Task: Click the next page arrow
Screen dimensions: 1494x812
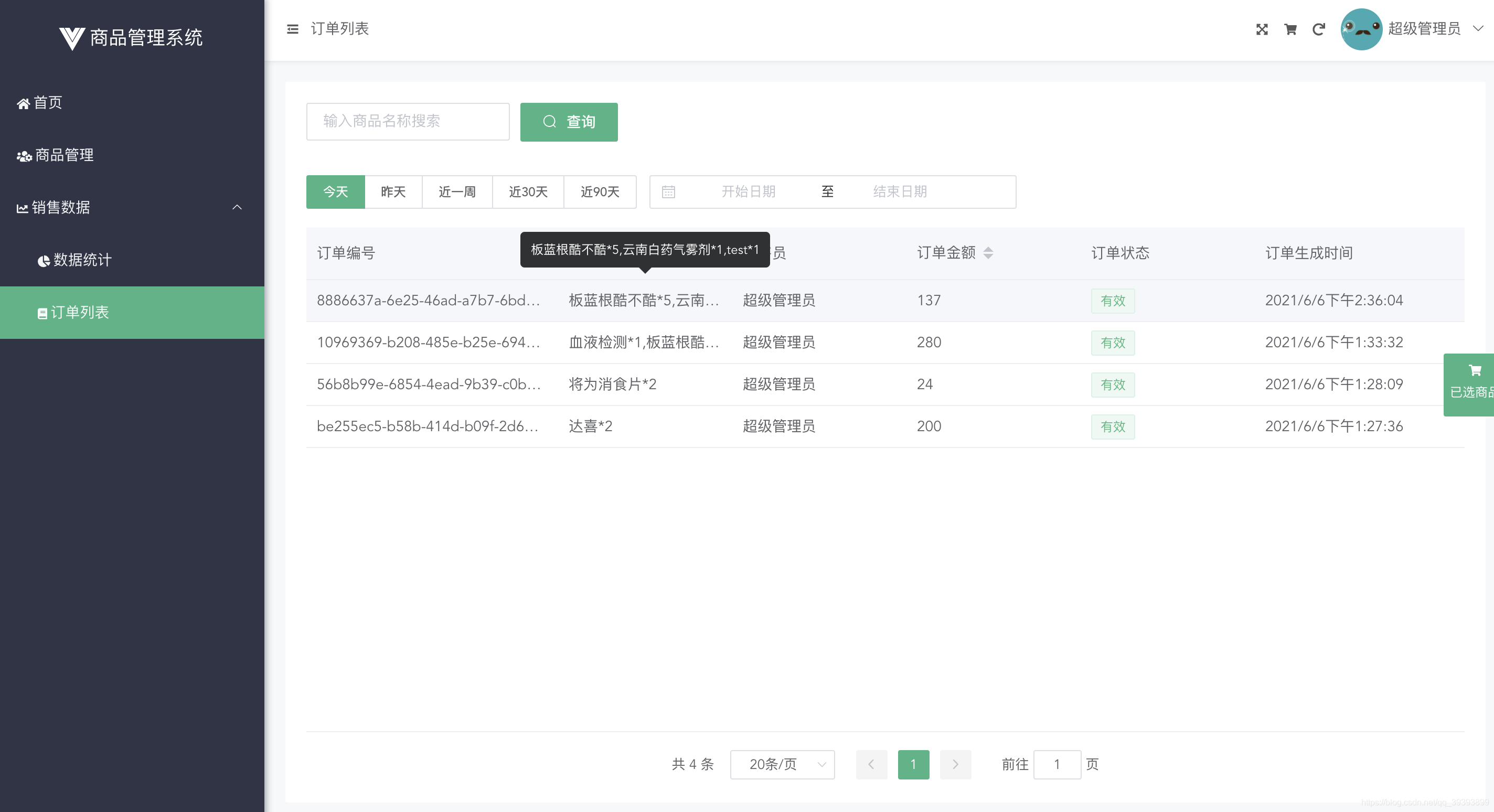Action: coord(955,764)
